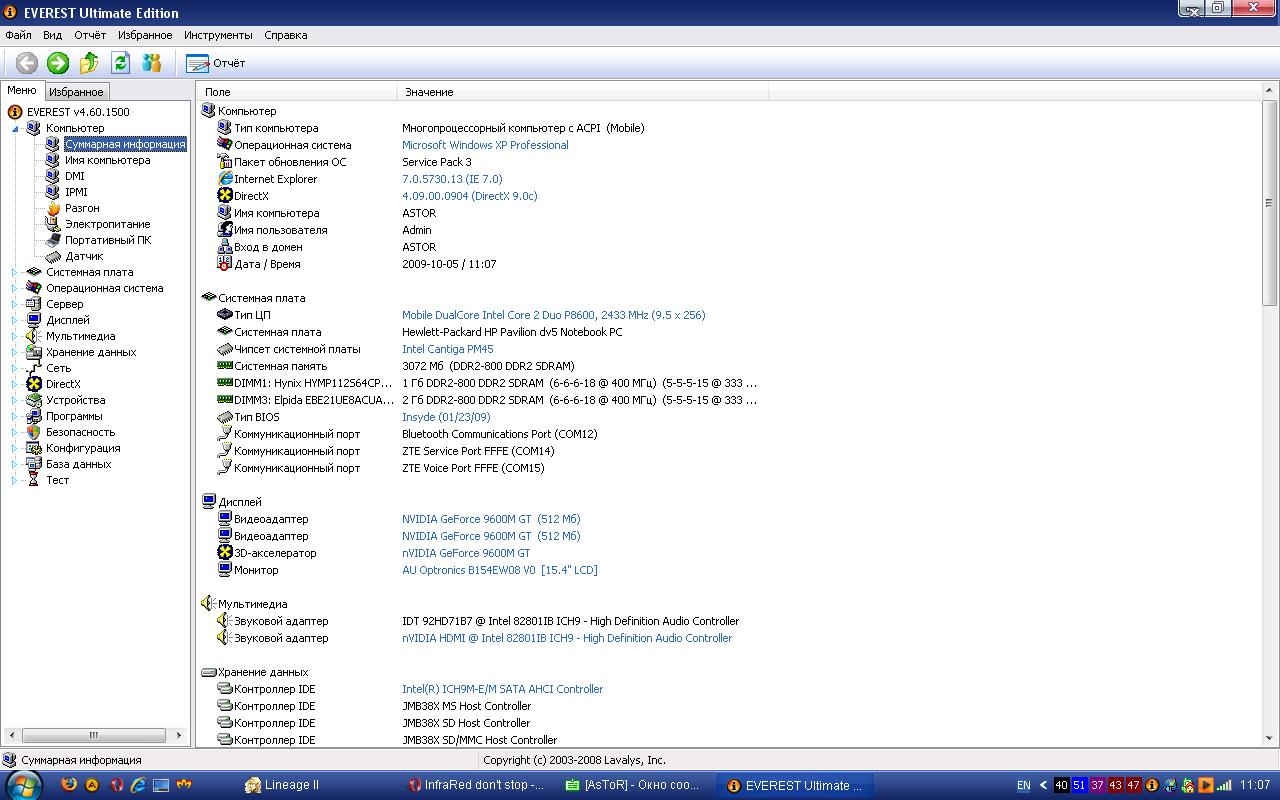Click the Электропитание plug icon
Image resolution: width=1280 pixels, height=800 pixels.
tap(53, 224)
